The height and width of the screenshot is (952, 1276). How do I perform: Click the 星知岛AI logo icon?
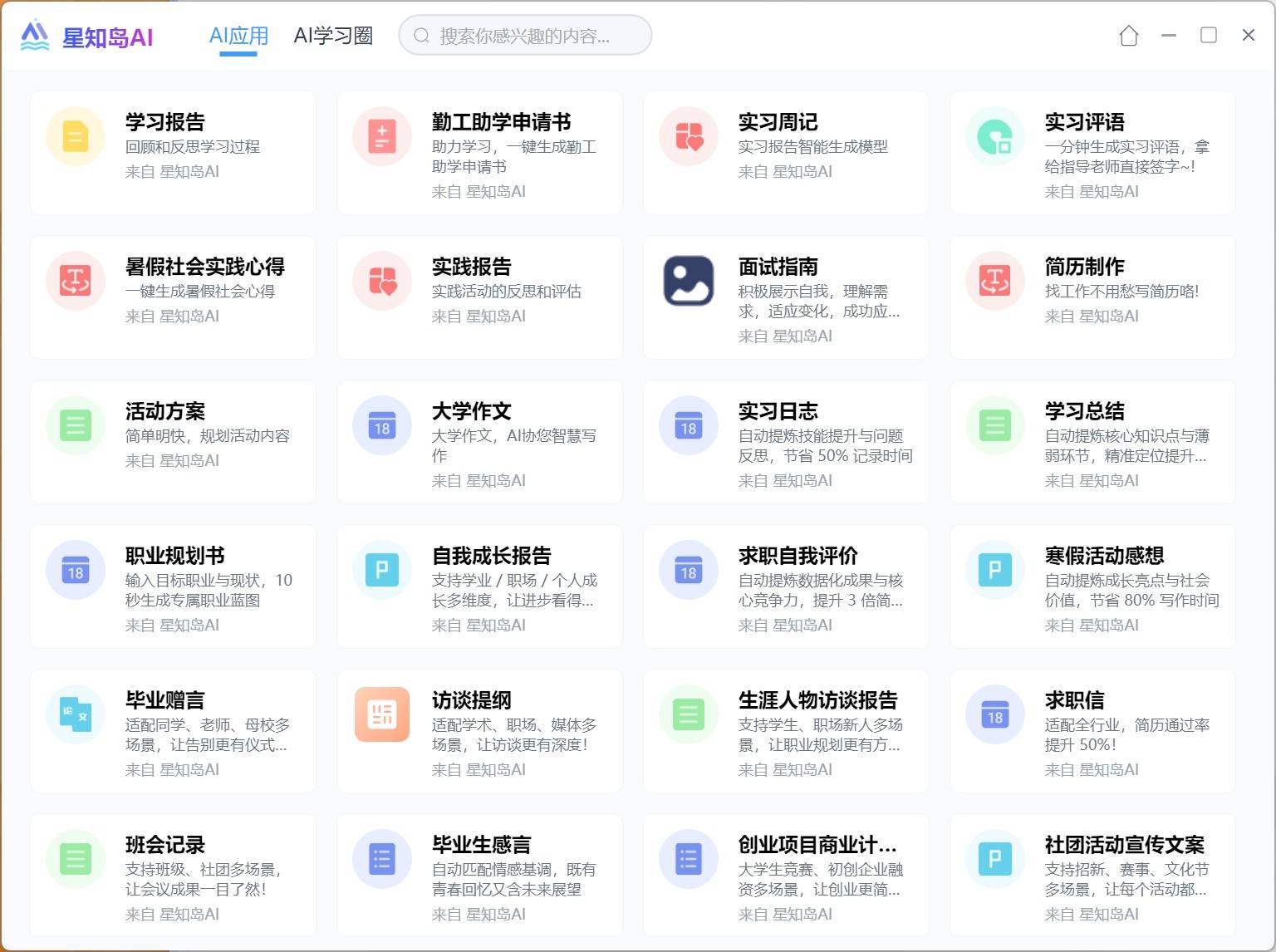tap(35, 36)
